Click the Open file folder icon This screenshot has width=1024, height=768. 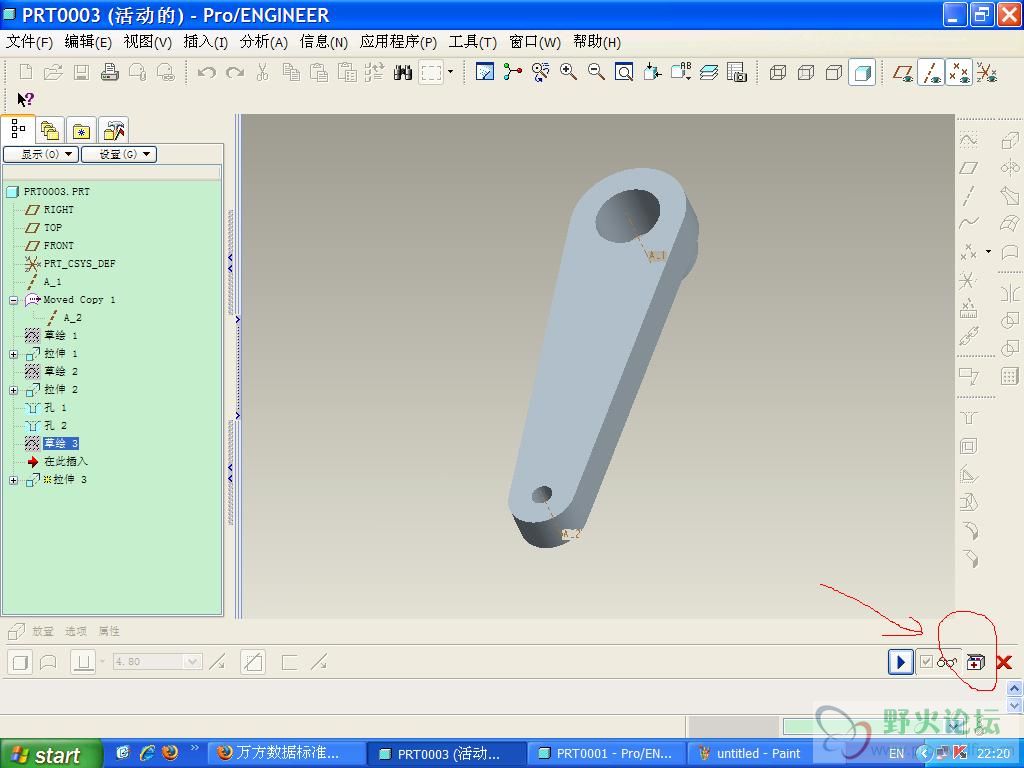(53, 72)
